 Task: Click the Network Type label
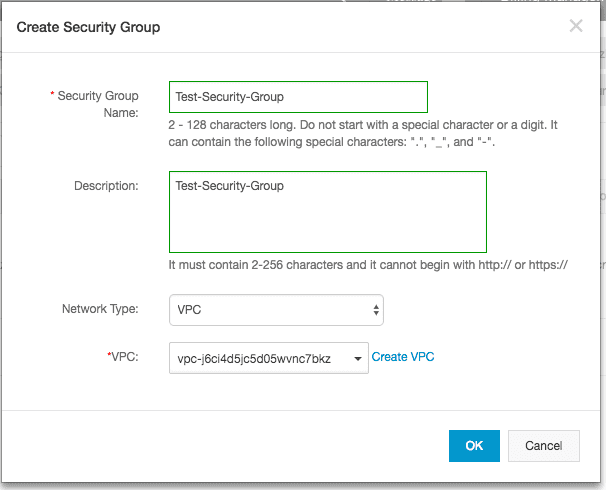(x=100, y=309)
